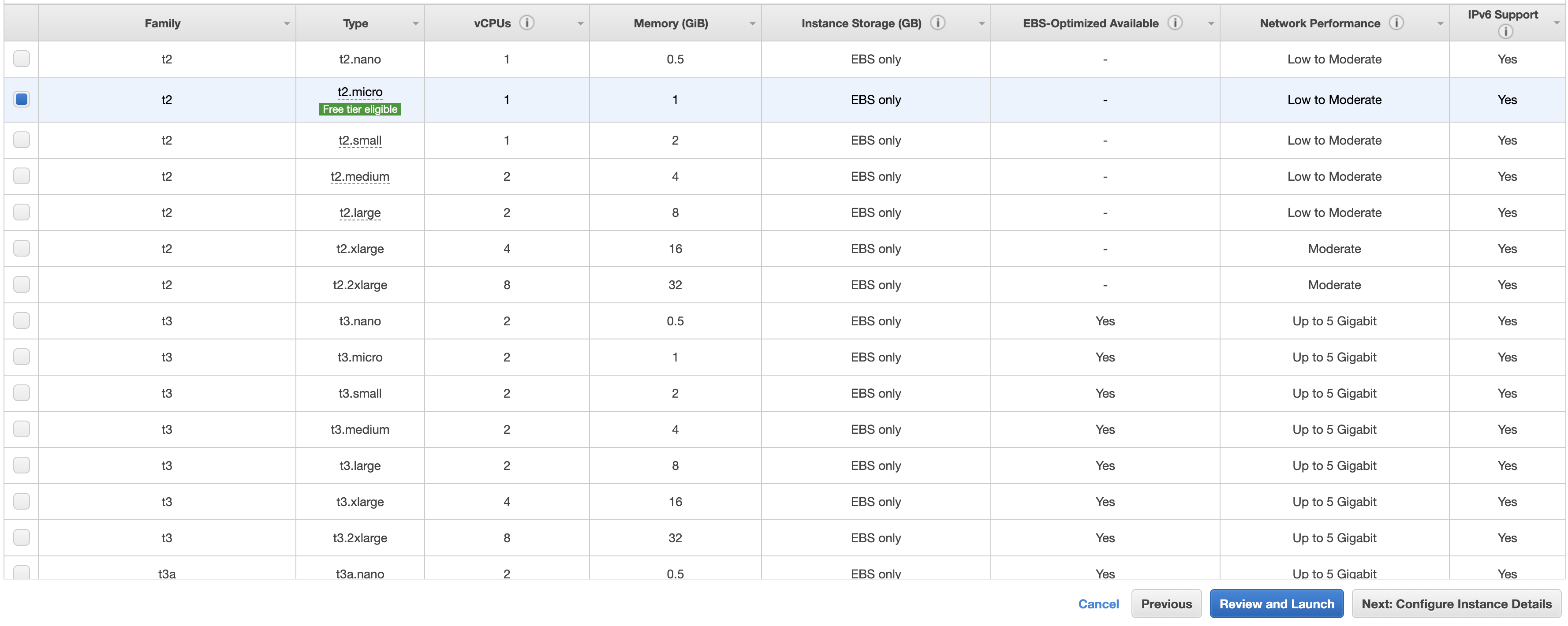Screen dimensions: 1568x626
Task: Select the t2.nano row checkbox
Action: (x=21, y=58)
